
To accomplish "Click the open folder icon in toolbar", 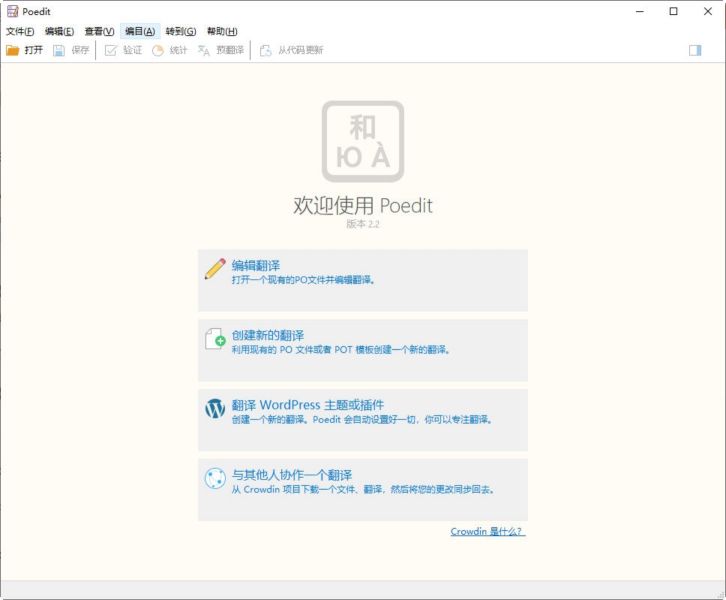I will [x=13, y=50].
